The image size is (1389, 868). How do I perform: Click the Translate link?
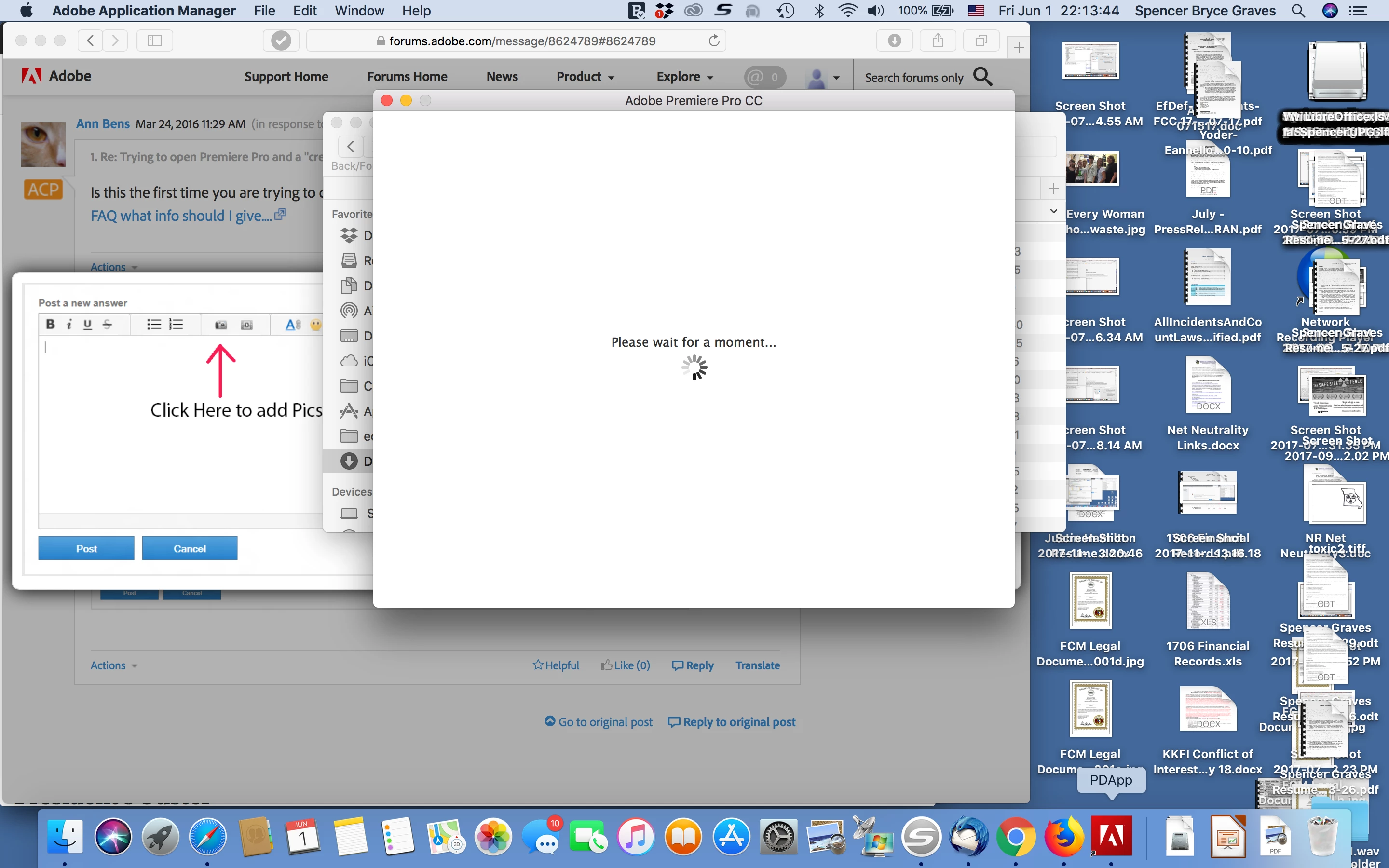click(758, 665)
